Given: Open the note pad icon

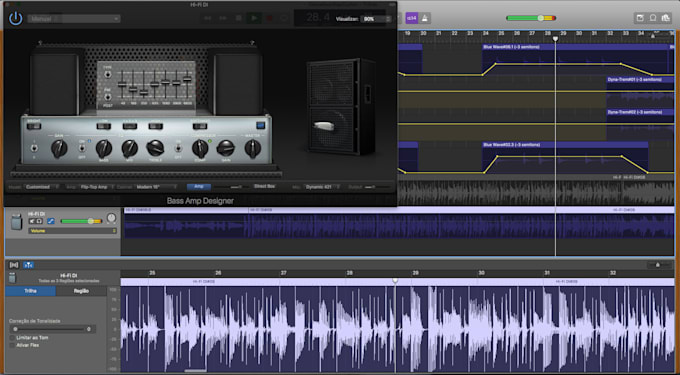Looking at the screenshot, I should pyautogui.click(x=639, y=18).
